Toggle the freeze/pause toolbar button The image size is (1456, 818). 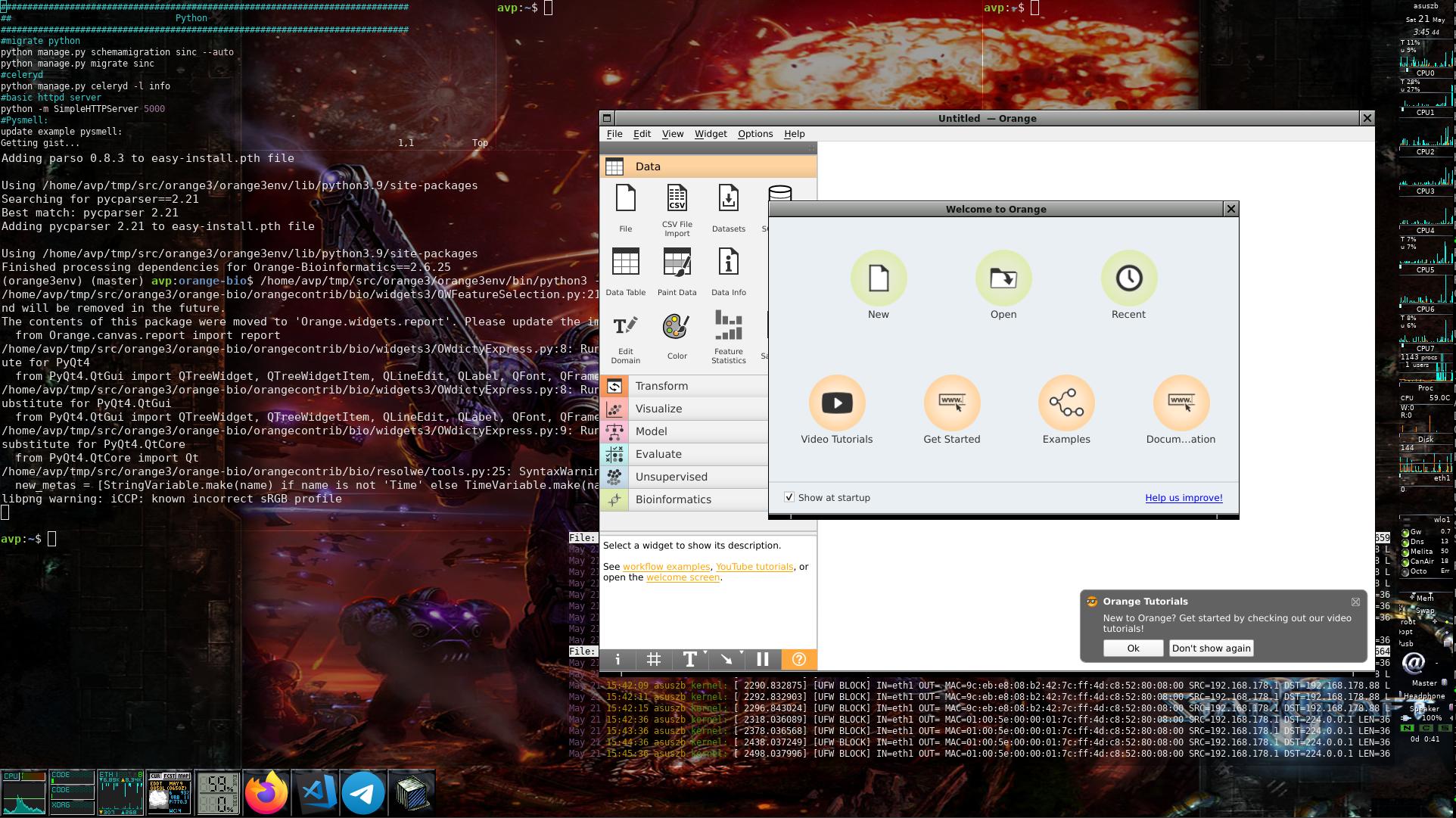pyautogui.click(x=762, y=660)
